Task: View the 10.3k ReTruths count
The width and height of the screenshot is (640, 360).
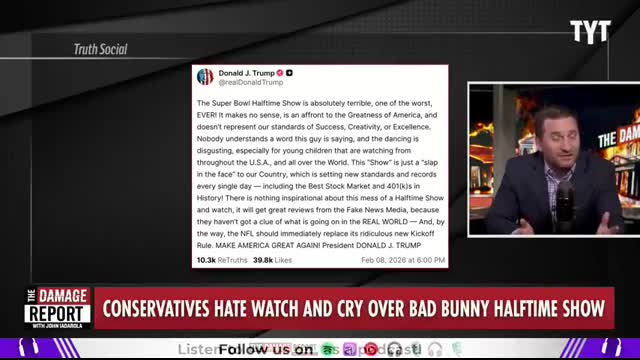Action: (222, 260)
